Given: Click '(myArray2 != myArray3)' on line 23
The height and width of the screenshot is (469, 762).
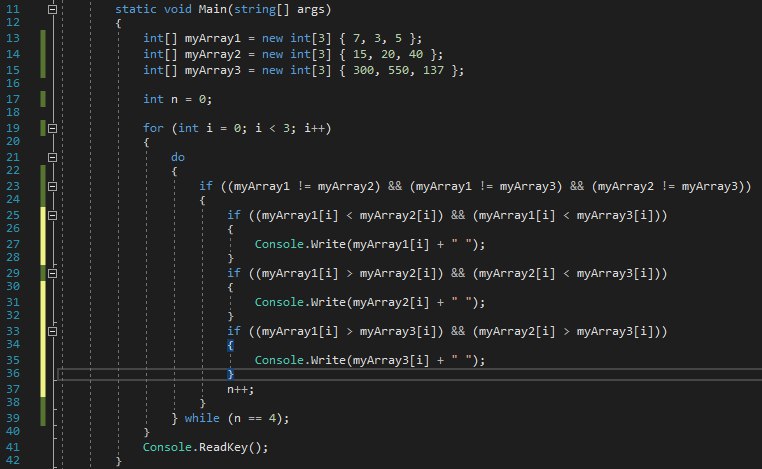Looking at the screenshot, I should point(668,186).
